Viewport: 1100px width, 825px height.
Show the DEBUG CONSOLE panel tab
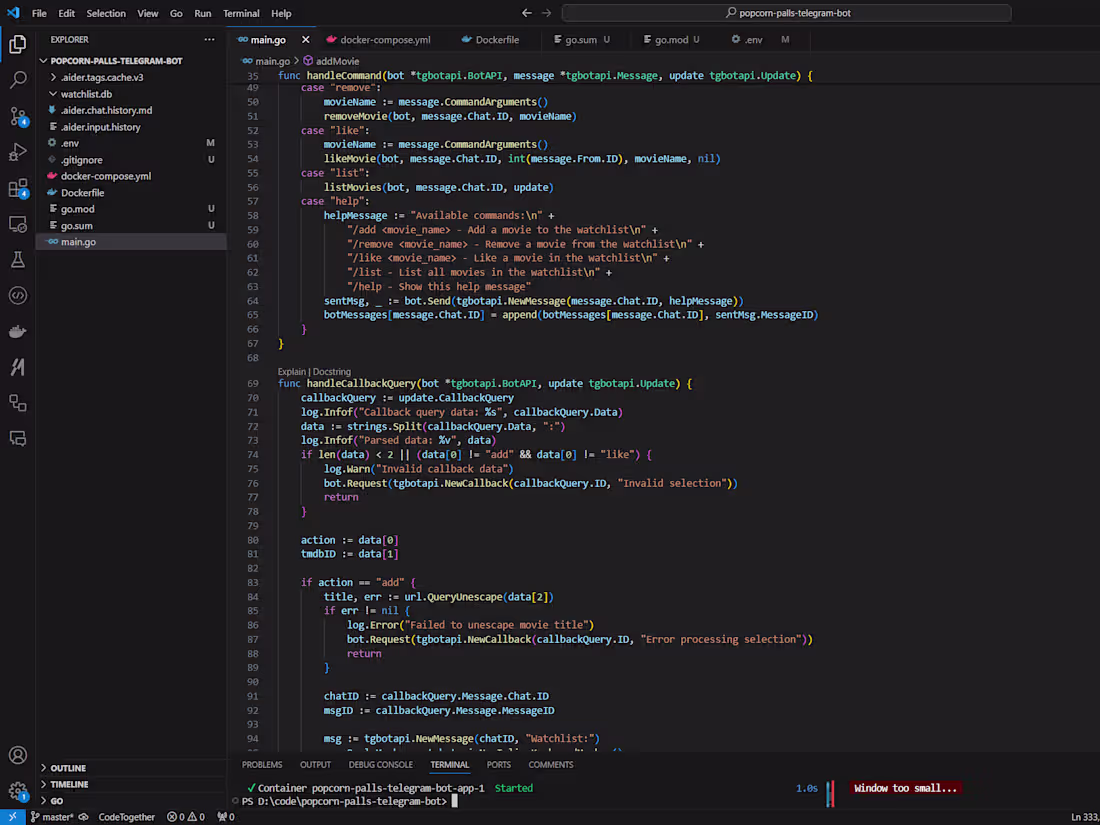(x=380, y=765)
